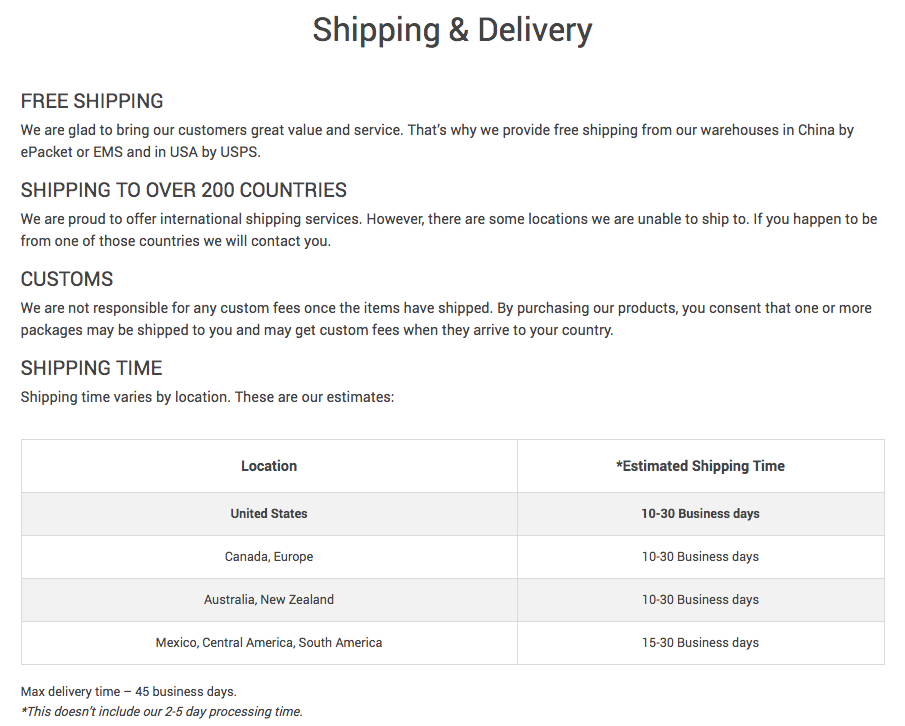The width and height of the screenshot is (905, 726).
Task: Click the Shipping & Delivery page title
Action: click(452, 30)
